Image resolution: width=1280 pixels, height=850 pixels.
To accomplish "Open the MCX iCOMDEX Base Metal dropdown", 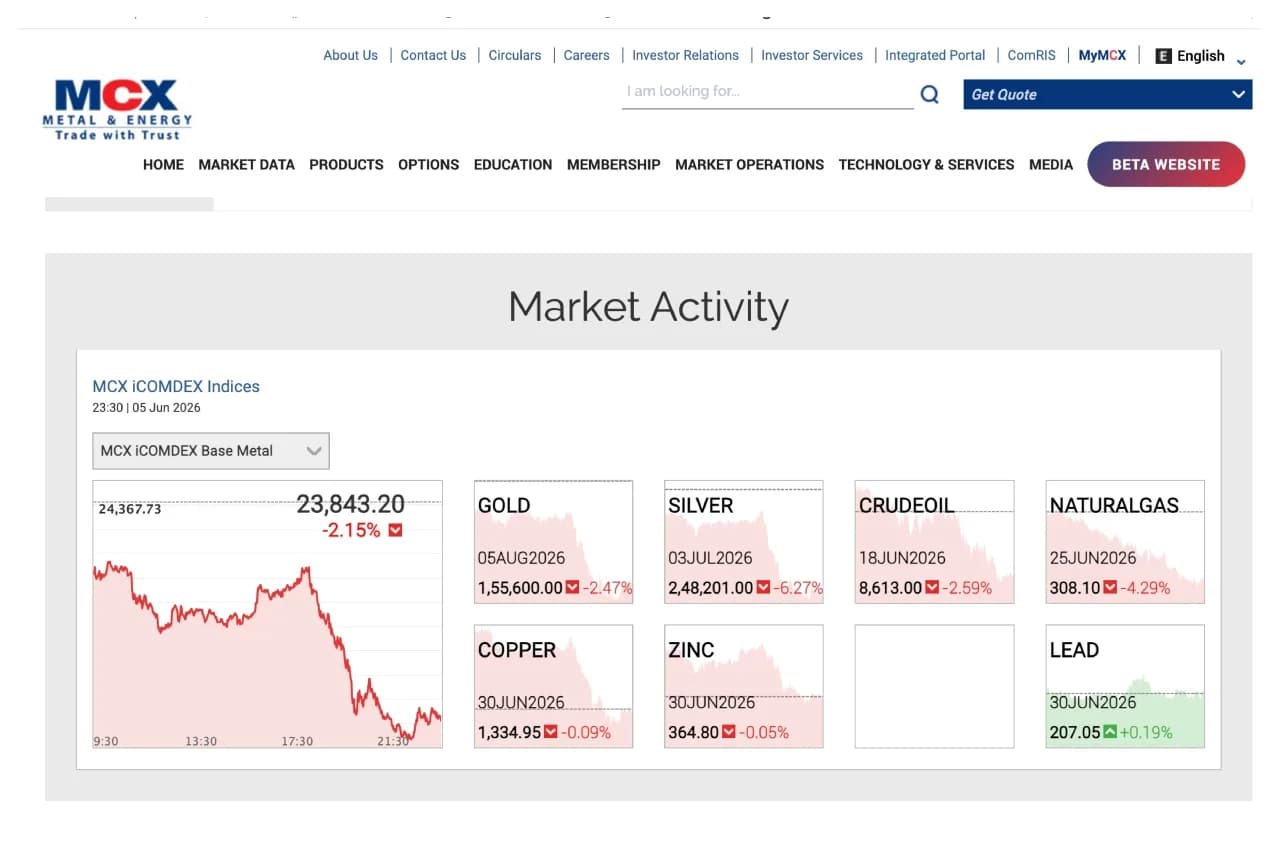I will 211,451.
